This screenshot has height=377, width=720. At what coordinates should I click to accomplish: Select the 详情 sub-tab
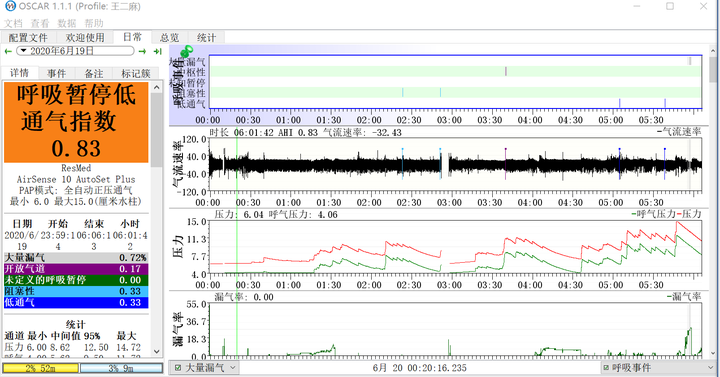19,73
